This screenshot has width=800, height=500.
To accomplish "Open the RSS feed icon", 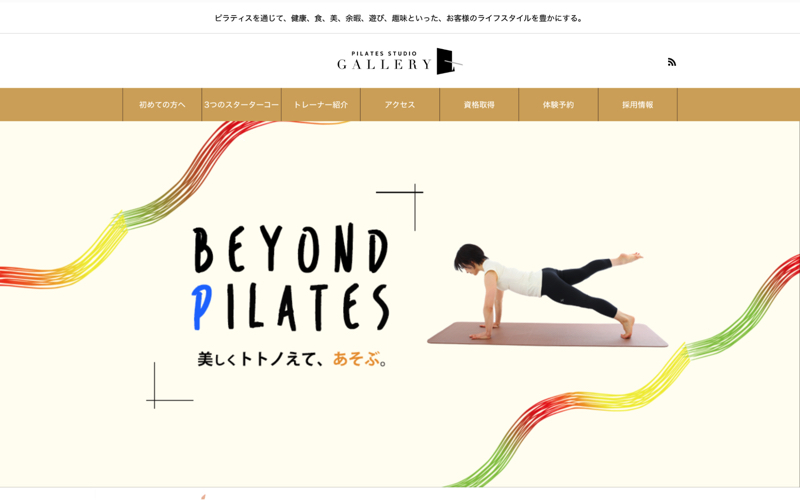I will (671, 62).
